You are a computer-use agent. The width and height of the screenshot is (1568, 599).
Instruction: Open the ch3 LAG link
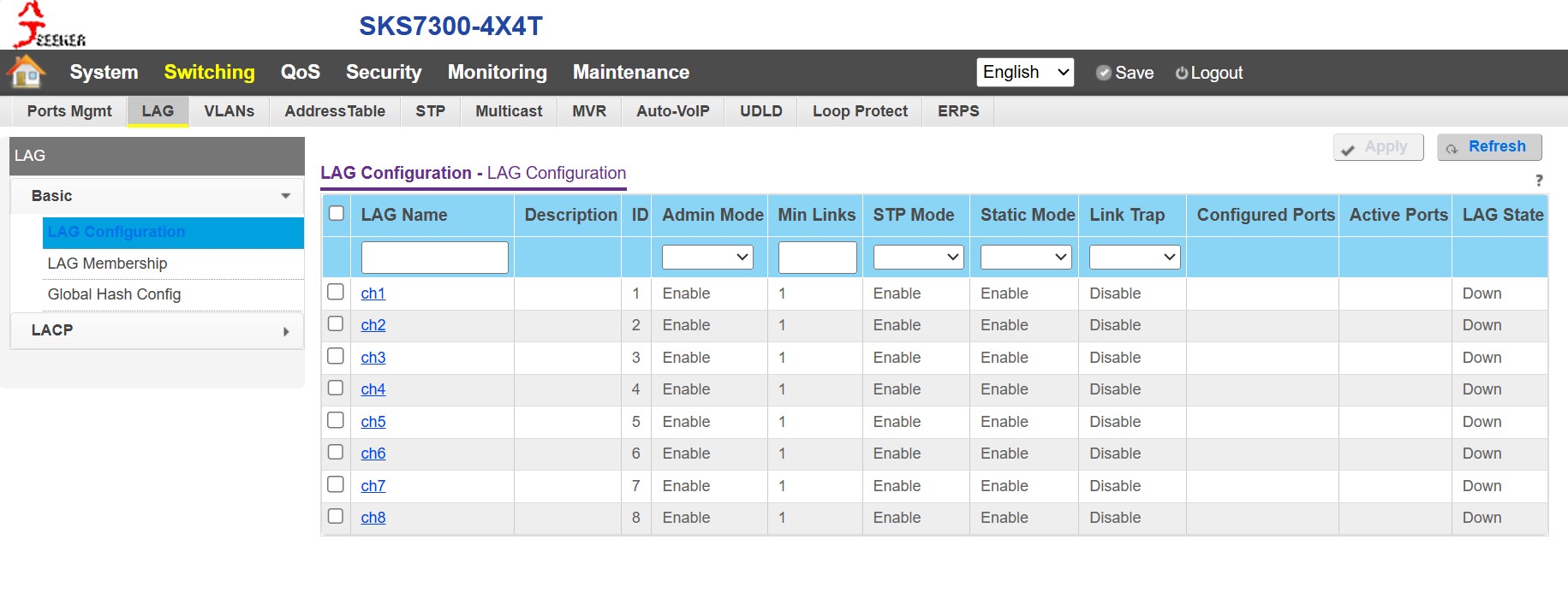click(373, 358)
